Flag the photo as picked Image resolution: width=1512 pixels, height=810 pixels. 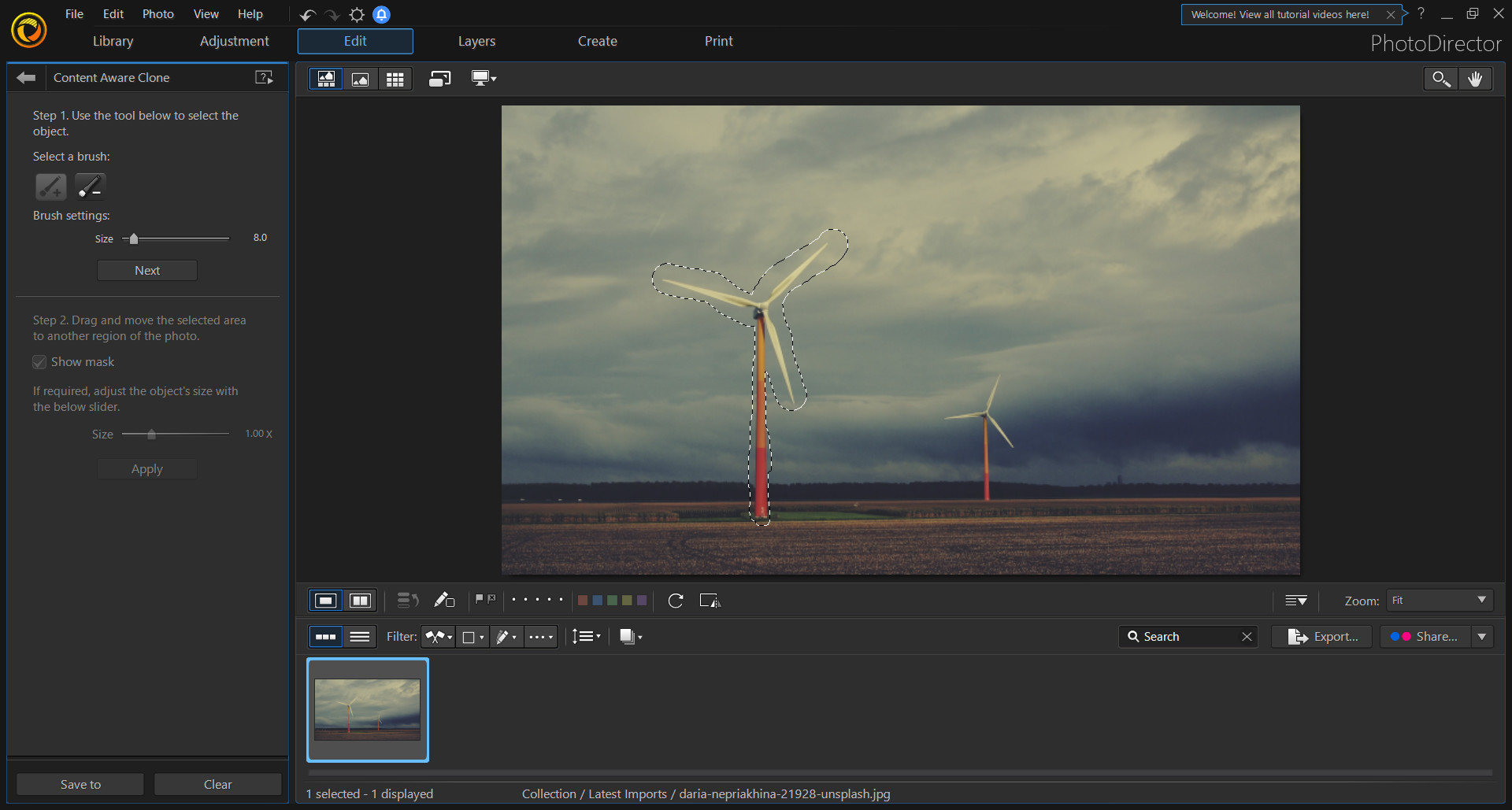coord(480,600)
